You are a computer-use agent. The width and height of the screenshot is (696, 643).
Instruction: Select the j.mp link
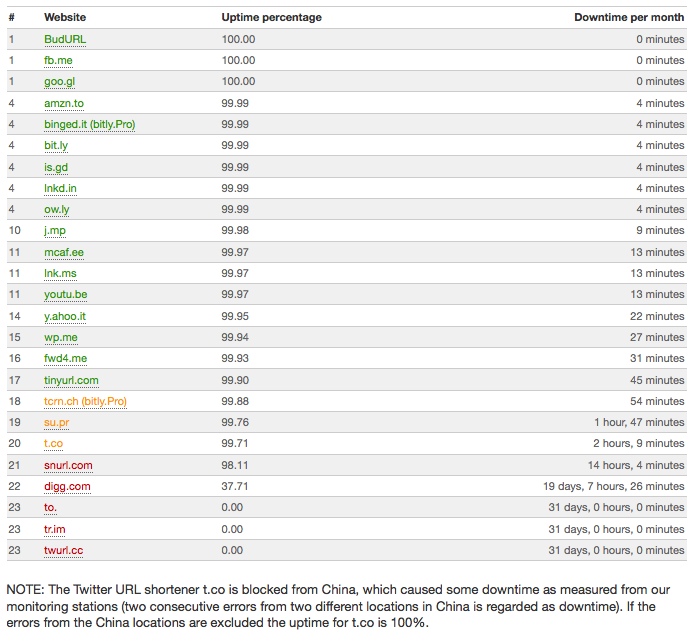pos(55,231)
